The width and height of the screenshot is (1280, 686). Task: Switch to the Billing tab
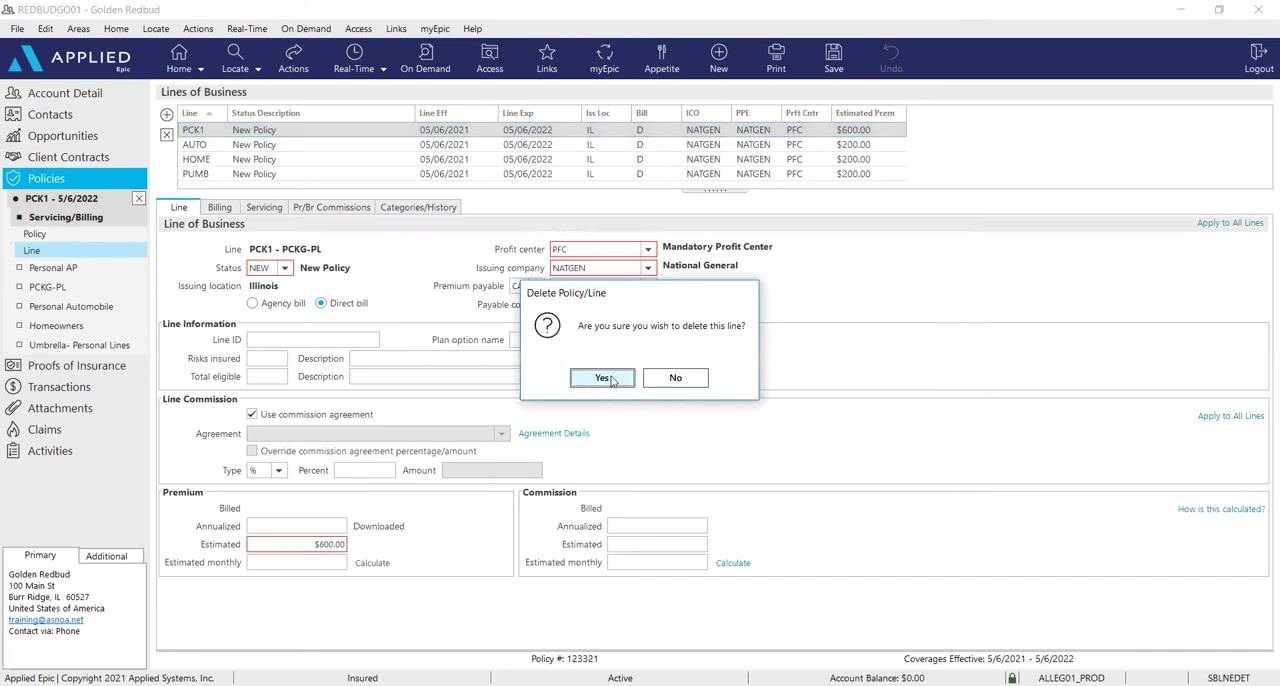tap(220, 207)
